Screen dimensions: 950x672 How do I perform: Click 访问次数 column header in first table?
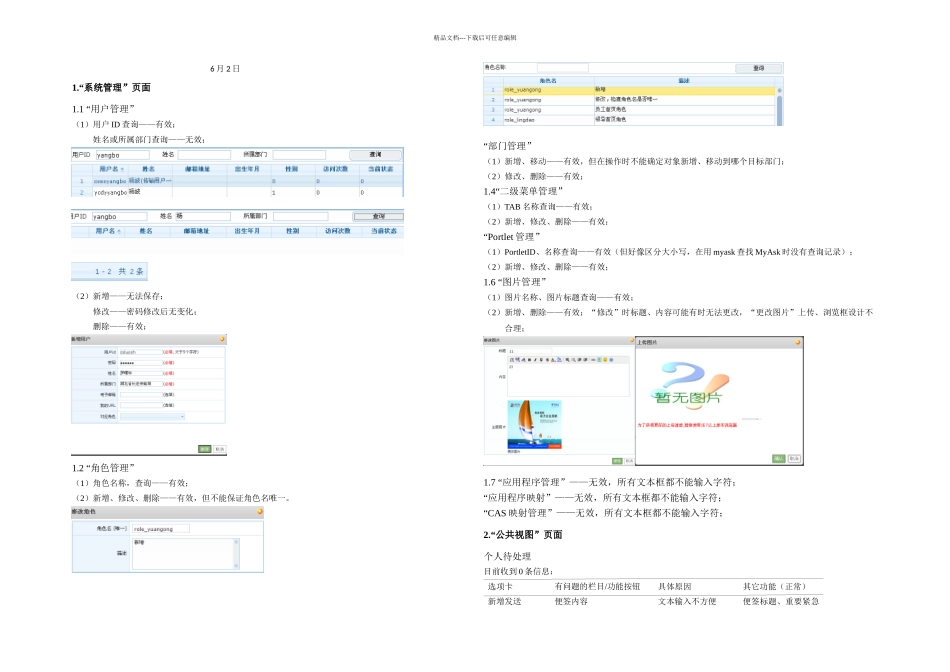click(x=335, y=169)
